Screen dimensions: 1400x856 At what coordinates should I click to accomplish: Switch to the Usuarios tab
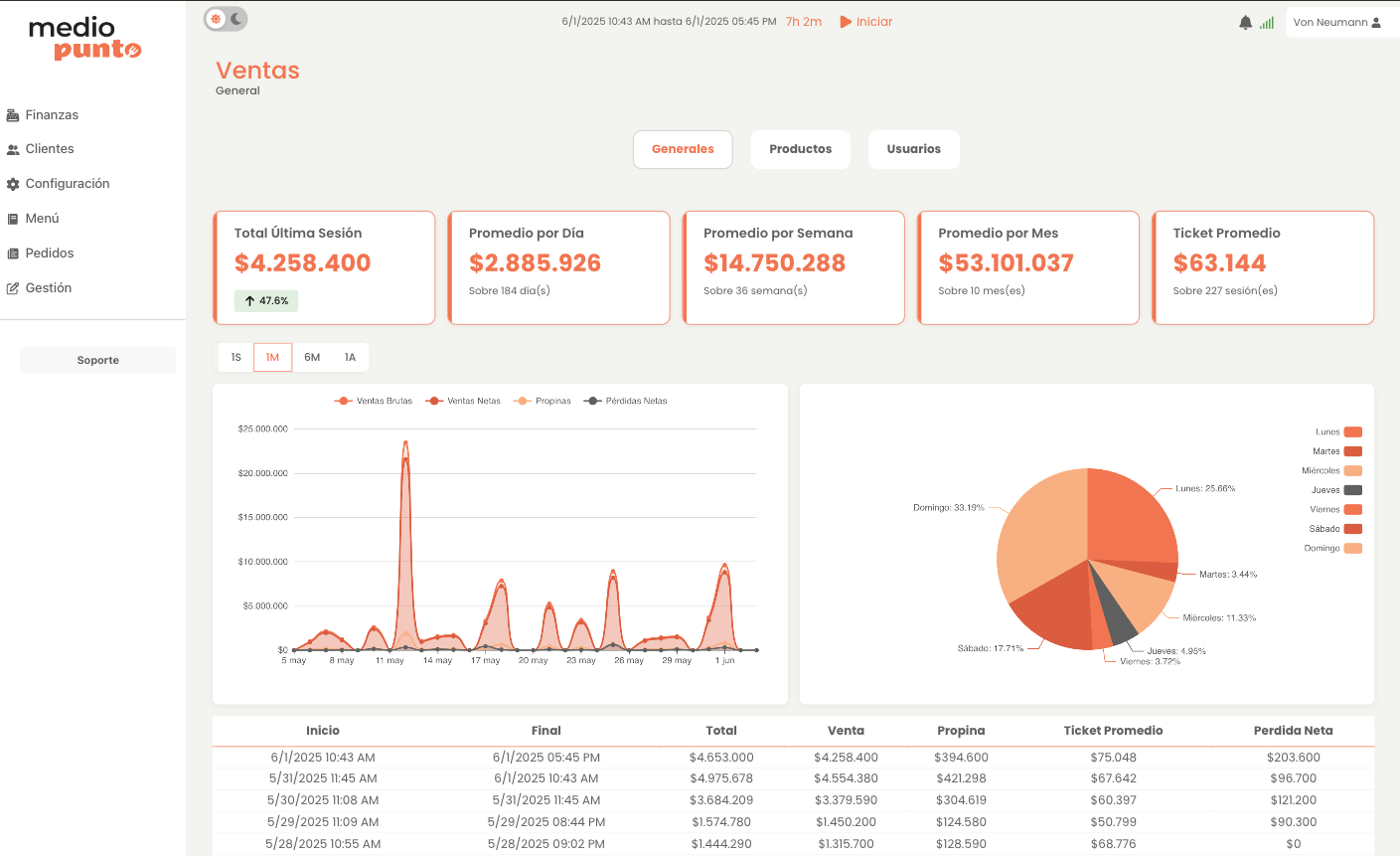[913, 149]
